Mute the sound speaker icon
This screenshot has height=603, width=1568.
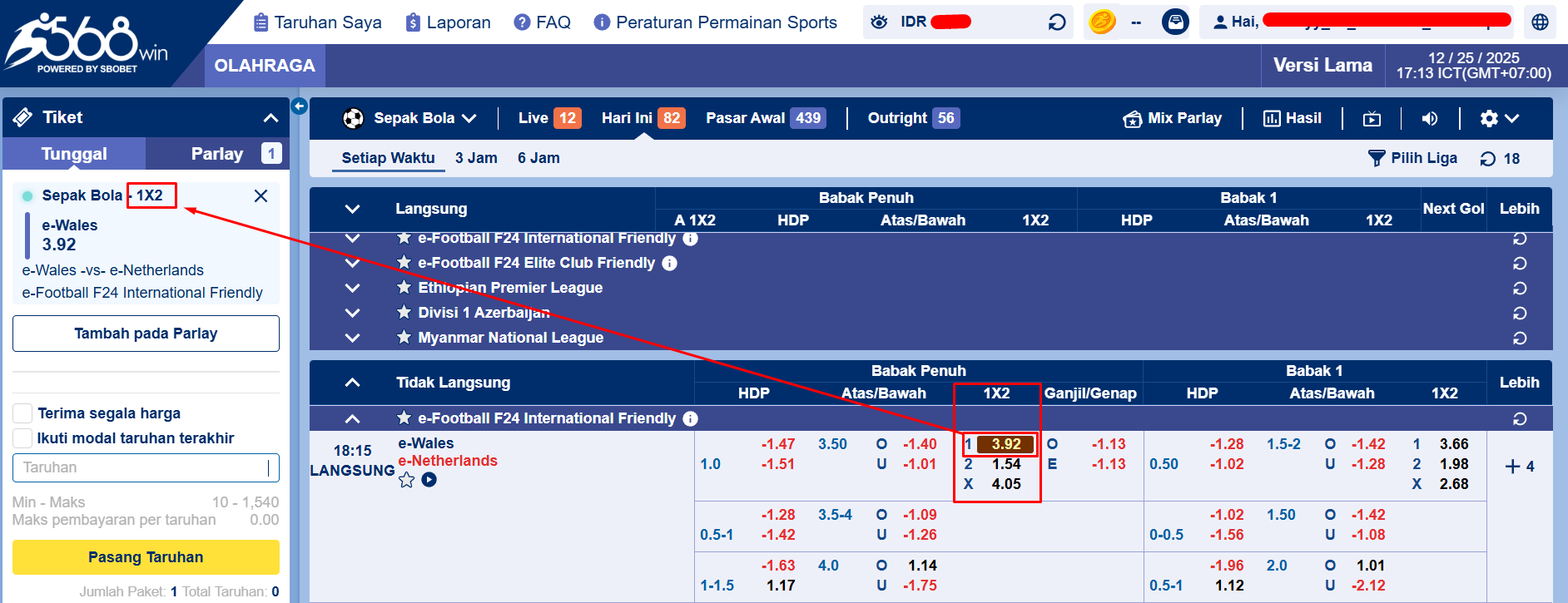pos(1430,119)
